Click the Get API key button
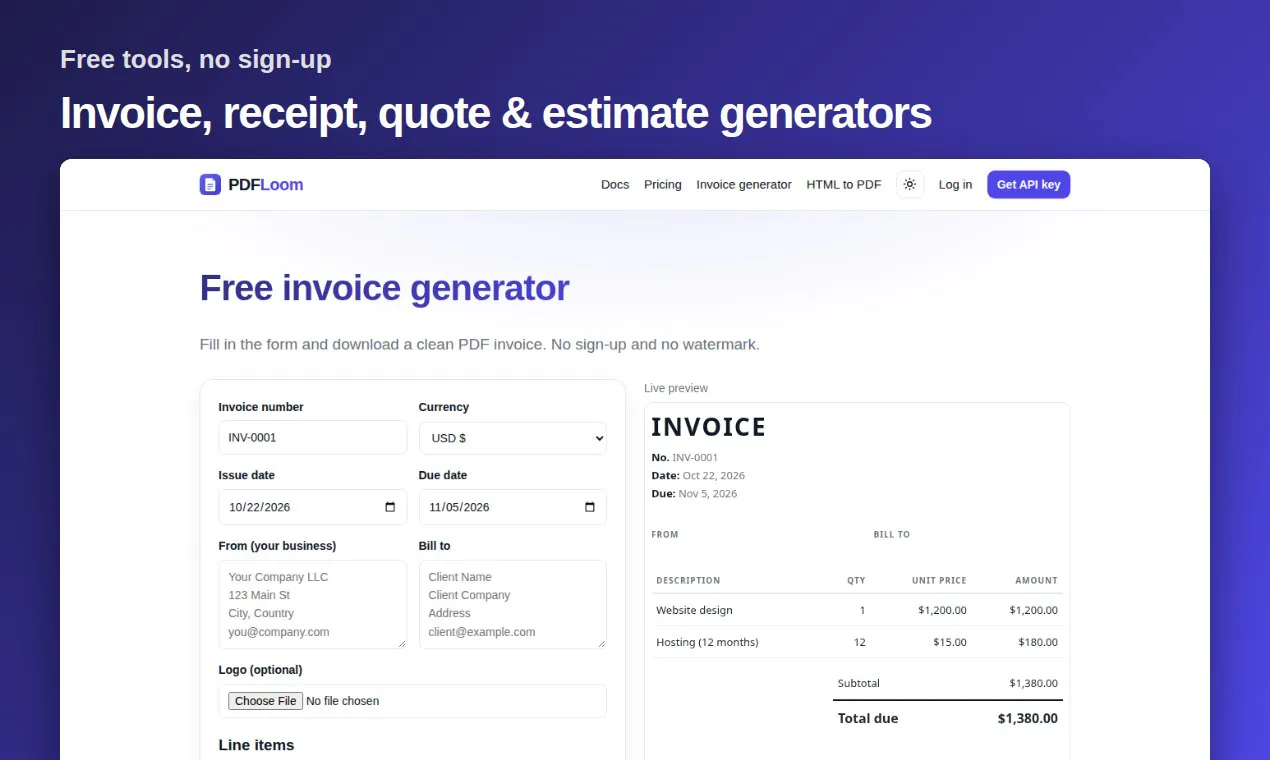 [1029, 184]
